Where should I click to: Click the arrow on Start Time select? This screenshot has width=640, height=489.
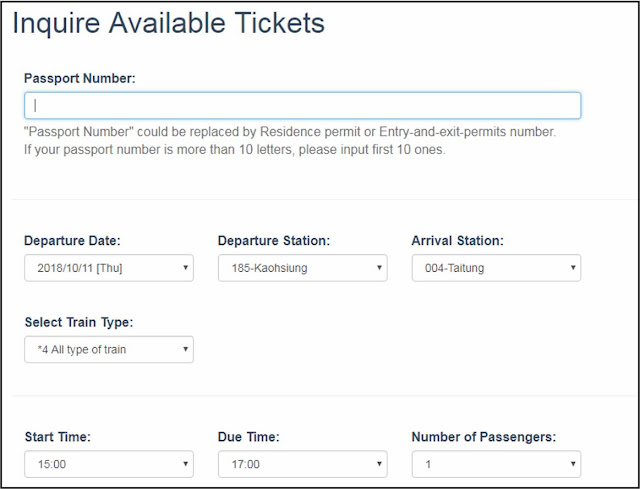pyautogui.click(x=185, y=464)
